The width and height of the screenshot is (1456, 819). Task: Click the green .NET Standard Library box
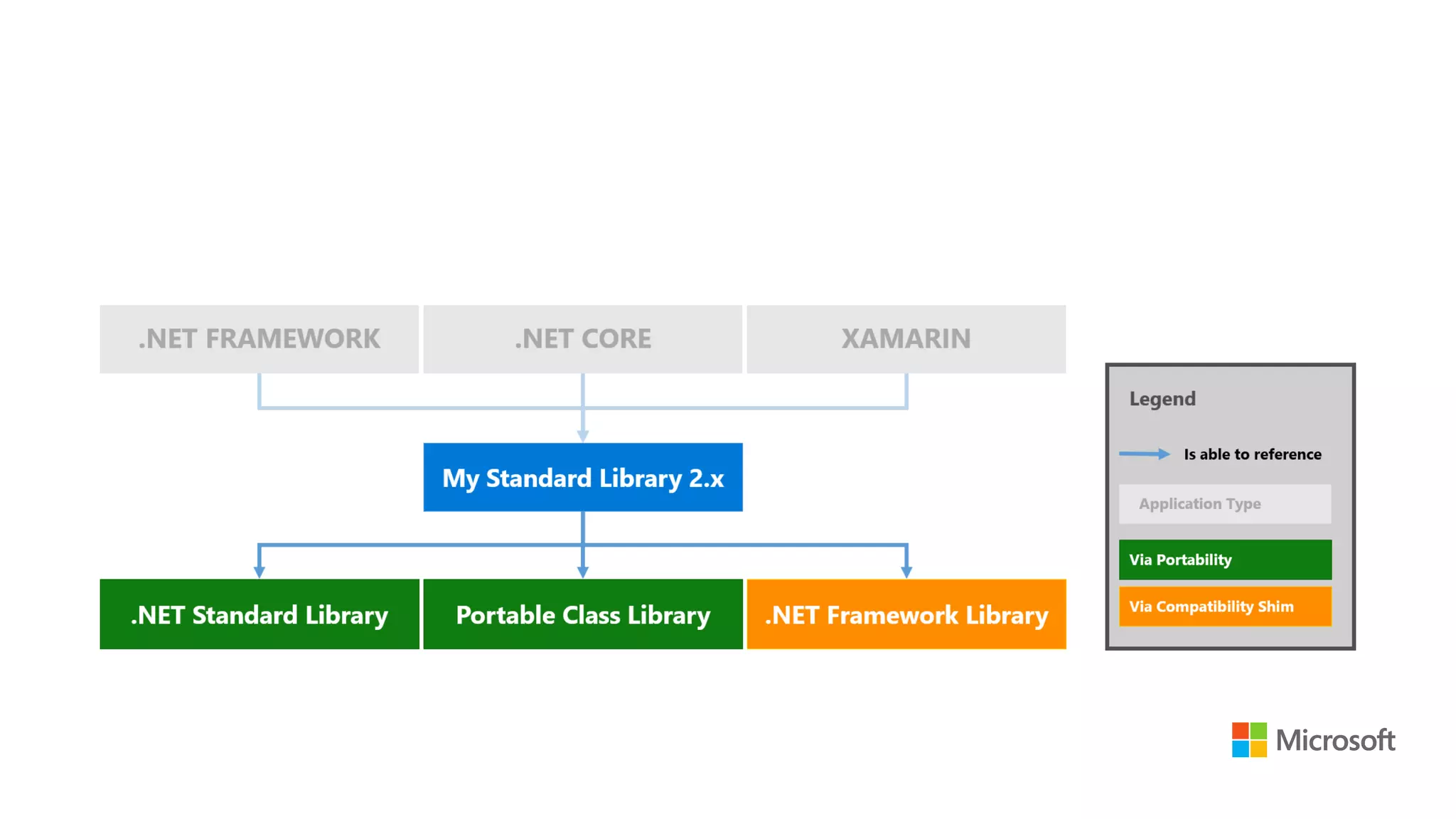point(259,614)
